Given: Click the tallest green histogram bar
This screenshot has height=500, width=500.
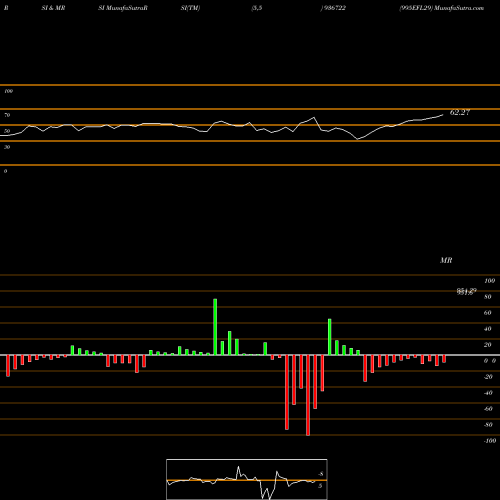Looking at the screenshot, I should [x=215, y=327].
